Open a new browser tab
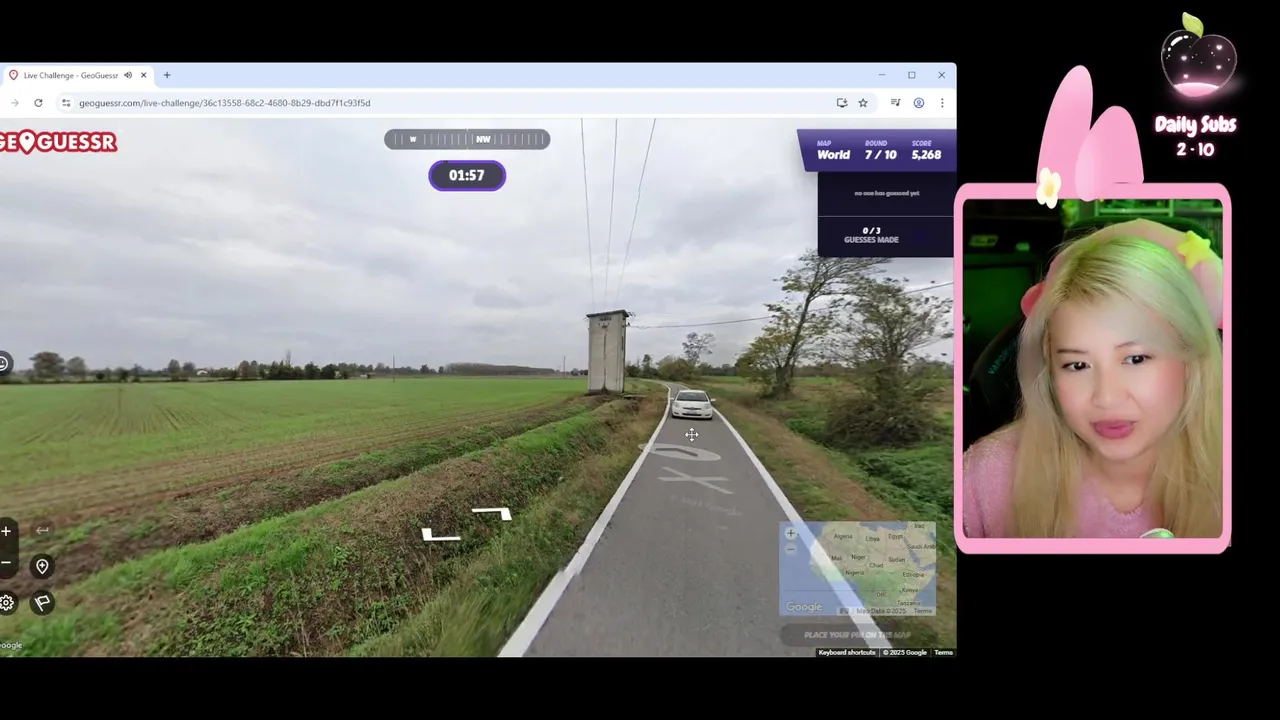 click(167, 75)
